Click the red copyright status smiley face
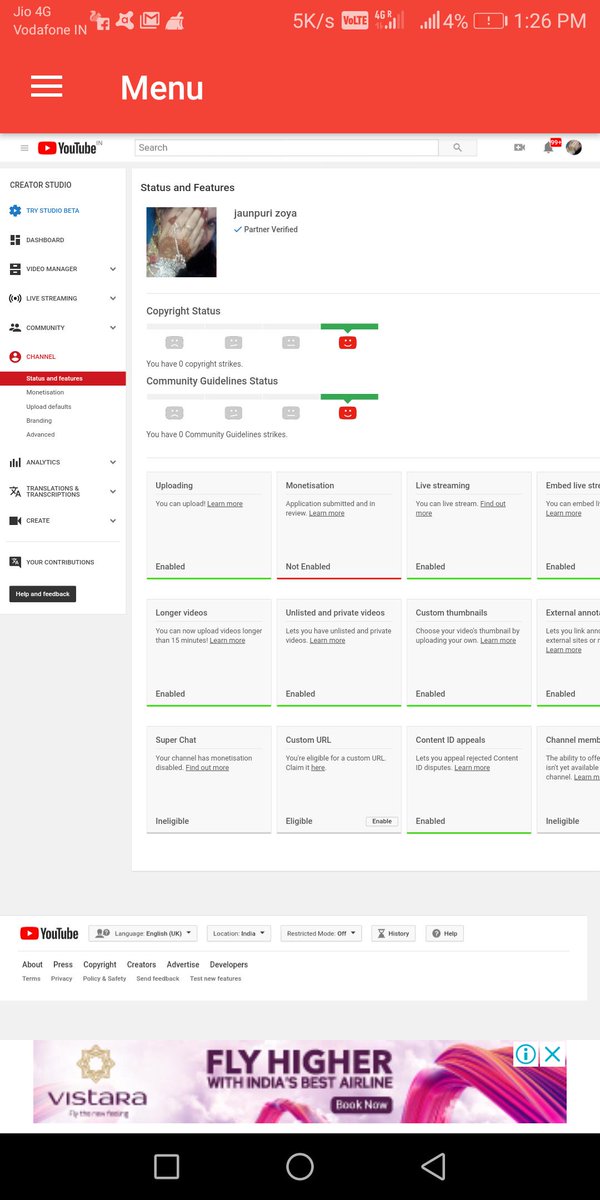Screen dimensions: 600x1200 [x=347, y=342]
